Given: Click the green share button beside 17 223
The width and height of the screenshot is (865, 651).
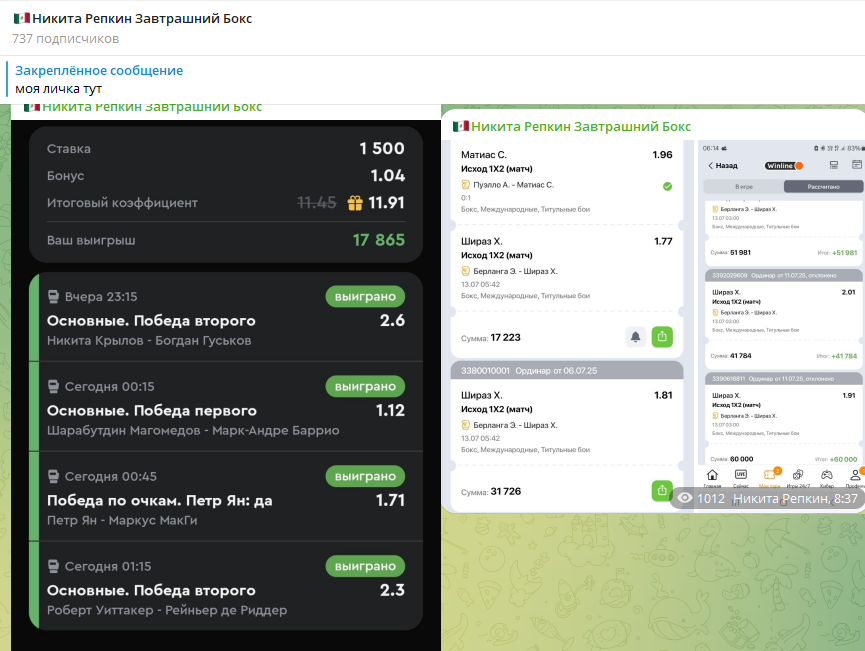Looking at the screenshot, I should [x=662, y=337].
